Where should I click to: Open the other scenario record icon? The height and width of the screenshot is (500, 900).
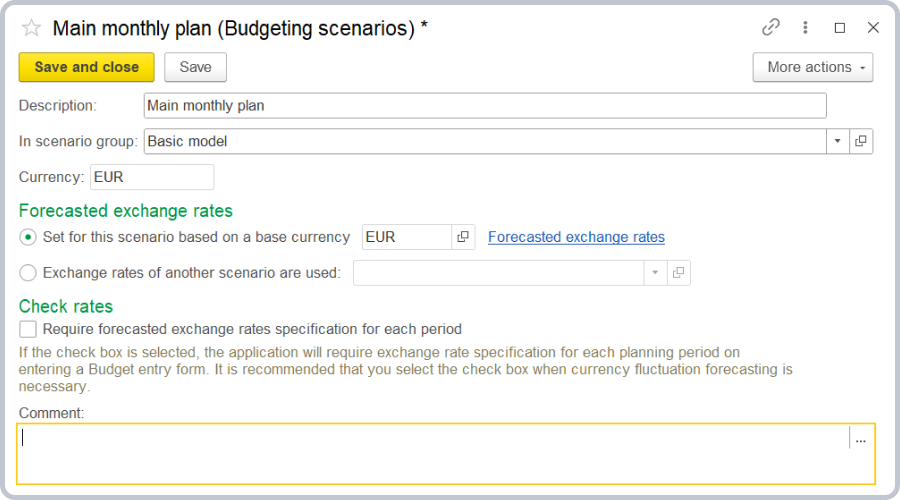pos(678,273)
